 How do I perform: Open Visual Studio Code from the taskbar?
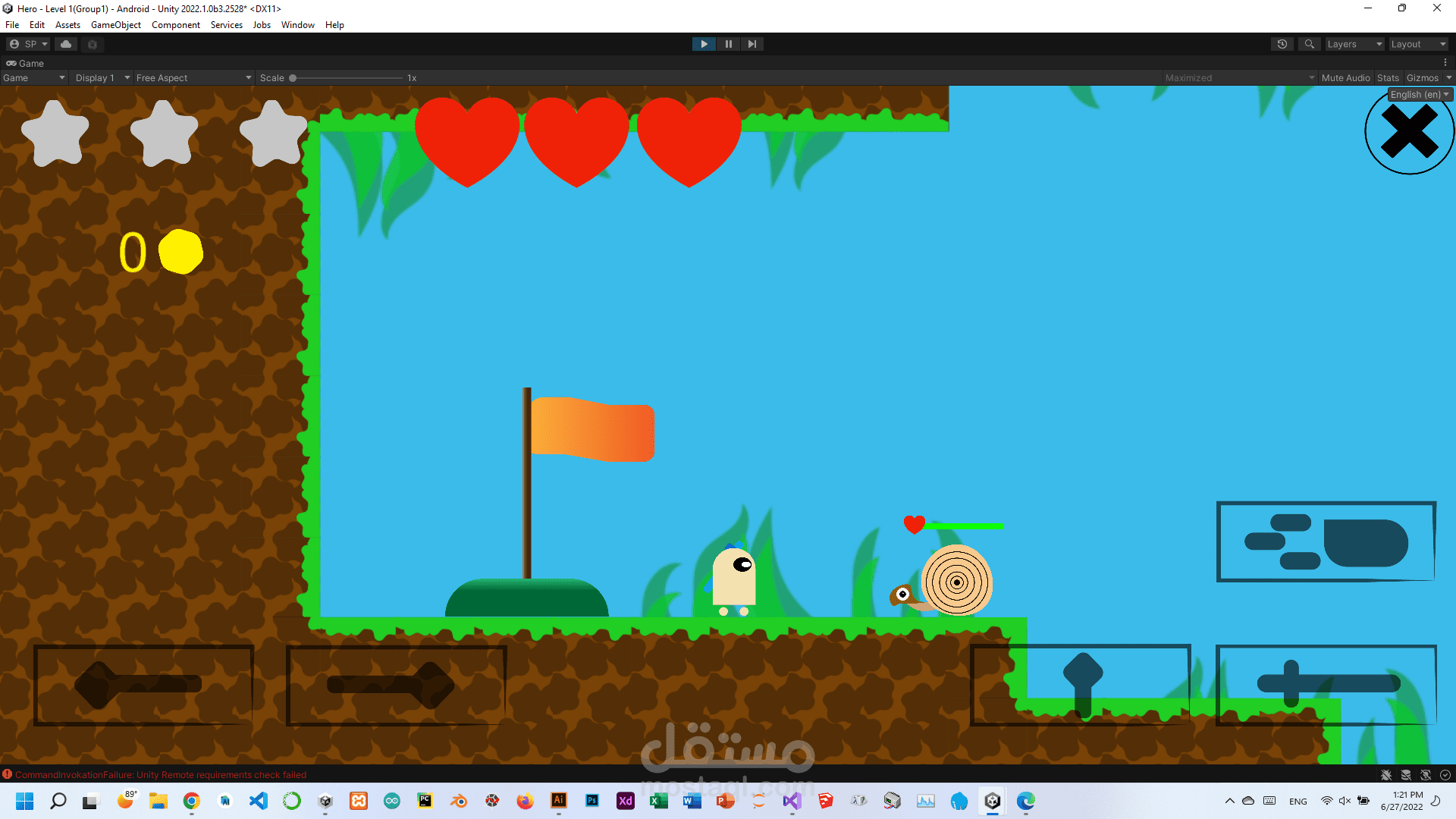click(x=259, y=801)
